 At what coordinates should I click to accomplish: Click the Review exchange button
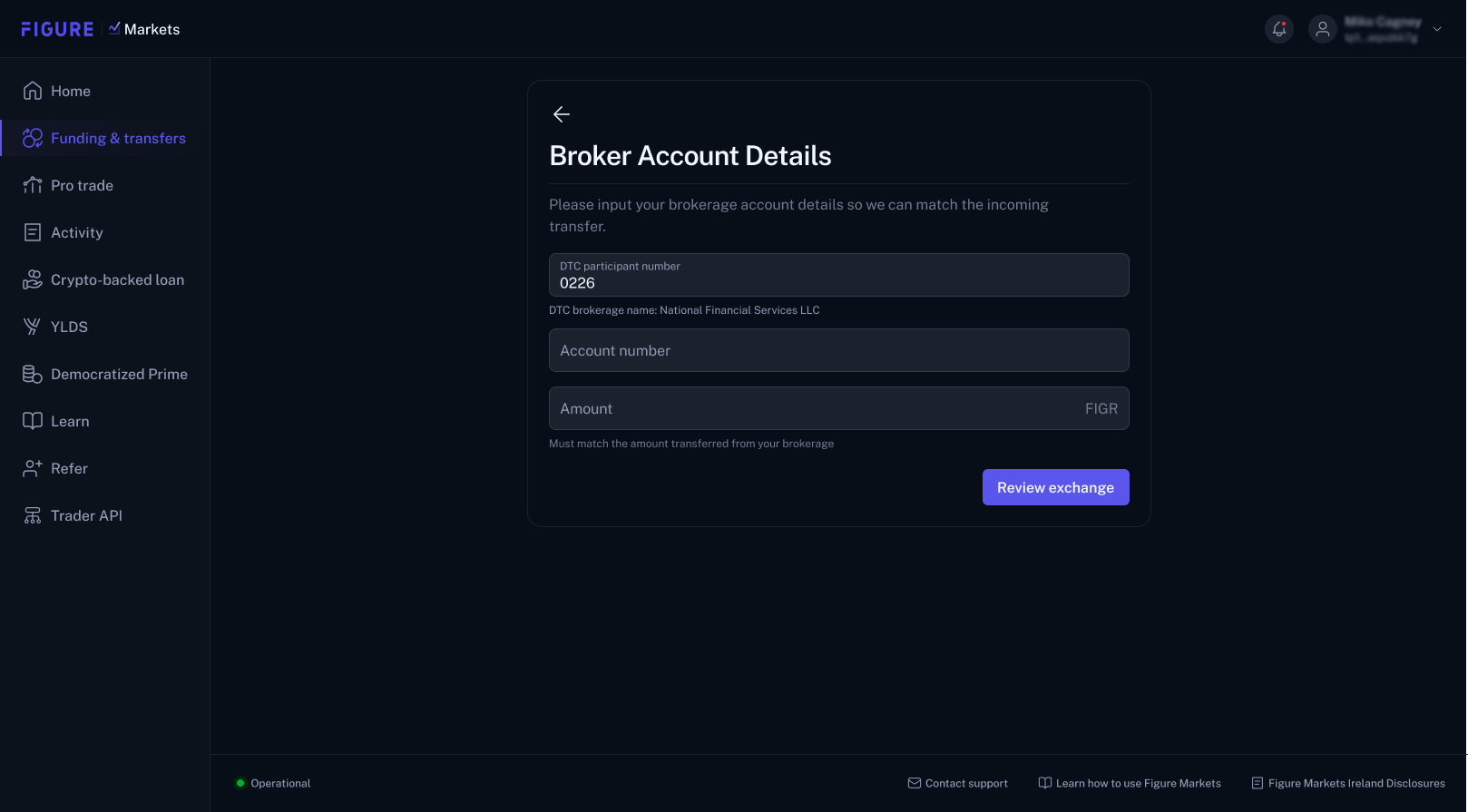point(1056,487)
